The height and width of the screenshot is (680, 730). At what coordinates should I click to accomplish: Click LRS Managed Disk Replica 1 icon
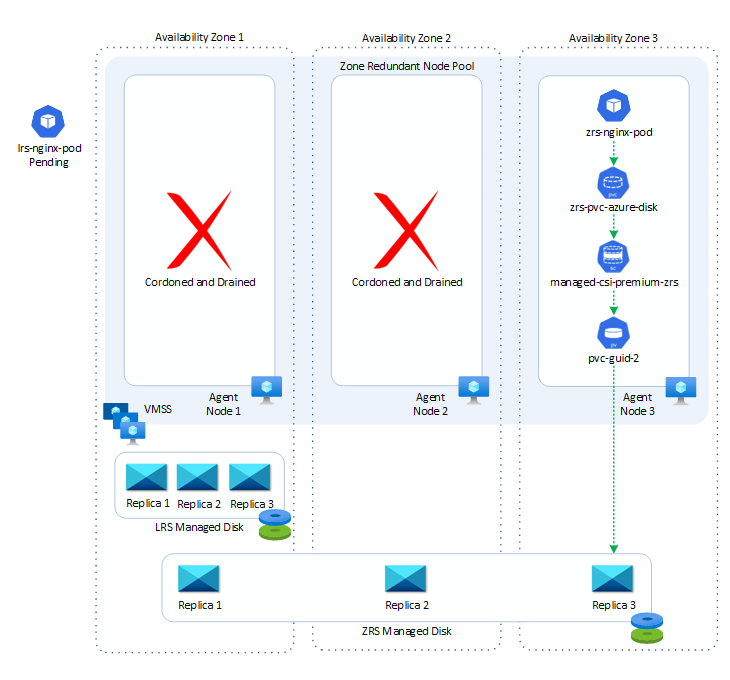147,477
